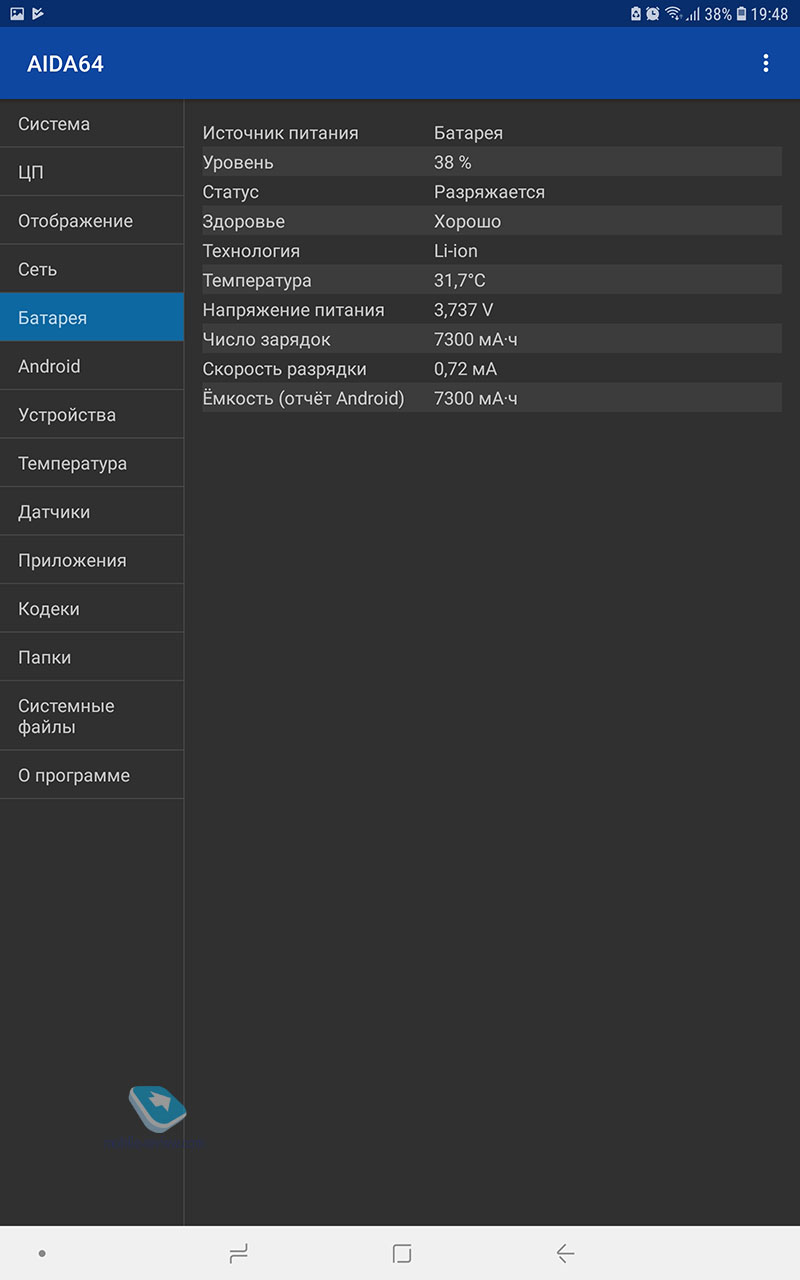800x1280 pixels.
Task: Click the Технология row label
Action: pos(251,251)
